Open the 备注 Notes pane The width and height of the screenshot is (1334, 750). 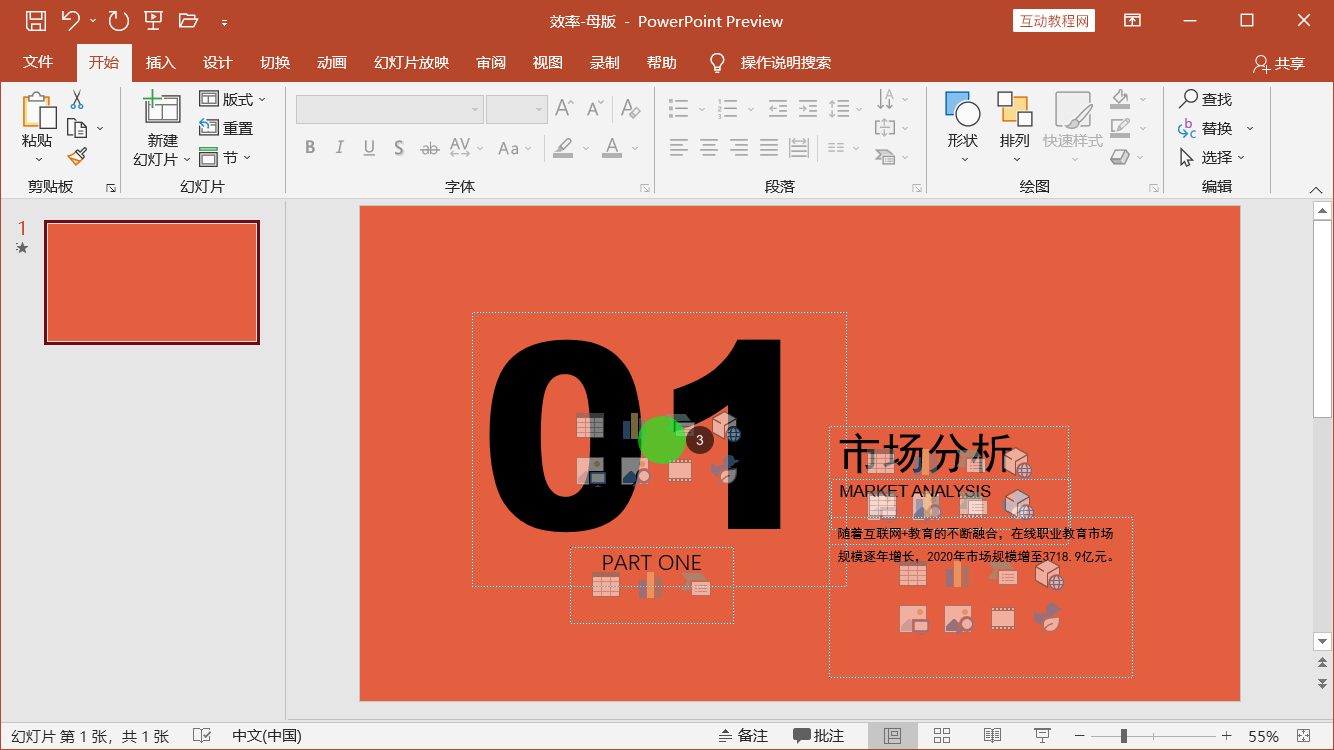(x=743, y=736)
